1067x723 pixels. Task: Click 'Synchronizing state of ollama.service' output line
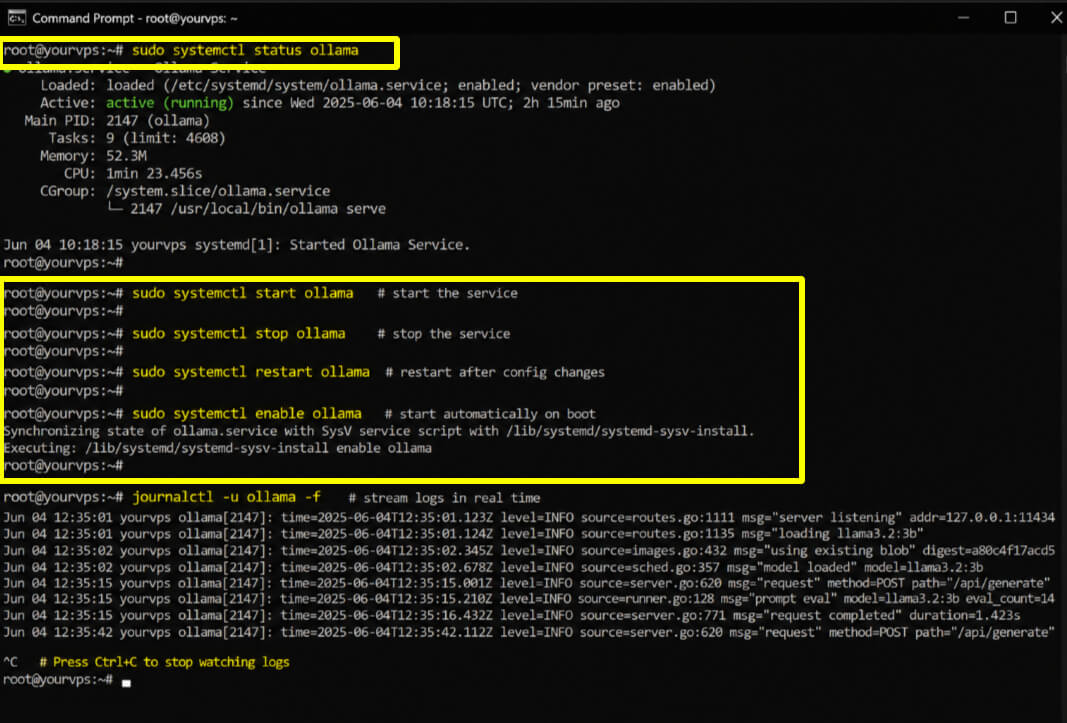[x=379, y=431]
